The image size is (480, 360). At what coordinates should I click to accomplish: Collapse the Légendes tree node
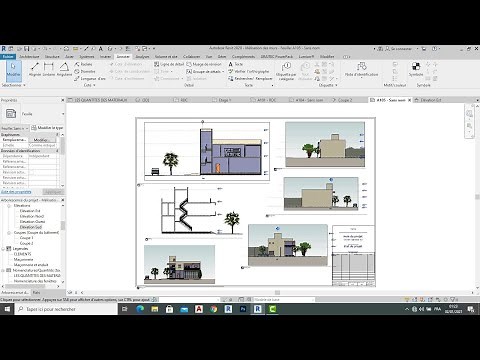[x=3, y=249]
